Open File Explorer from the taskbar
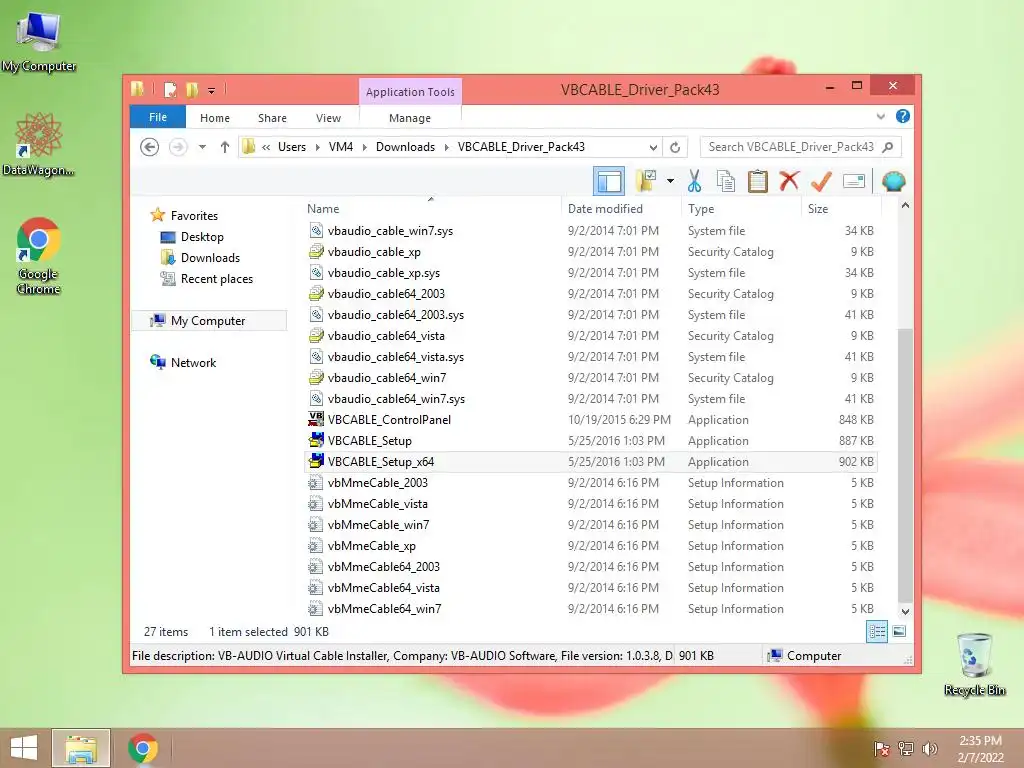Screen dimensions: 1024x768 [81, 748]
